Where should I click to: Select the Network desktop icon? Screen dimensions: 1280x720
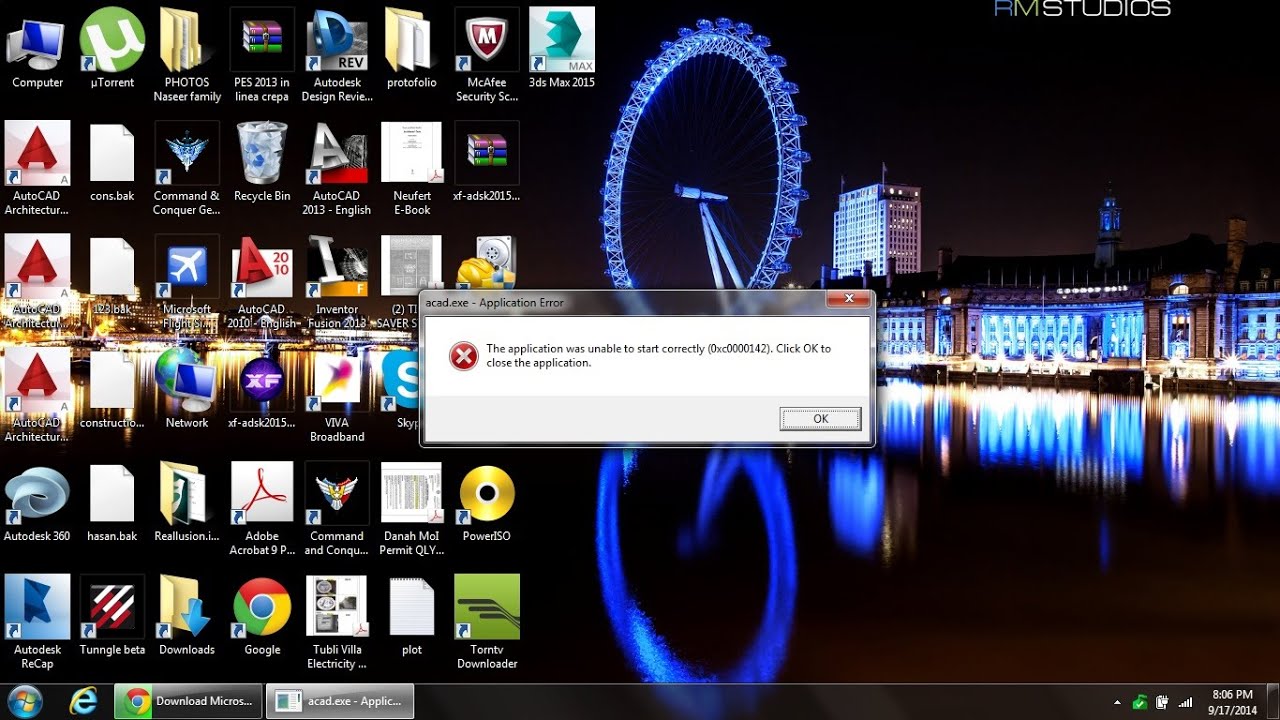(x=187, y=389)
